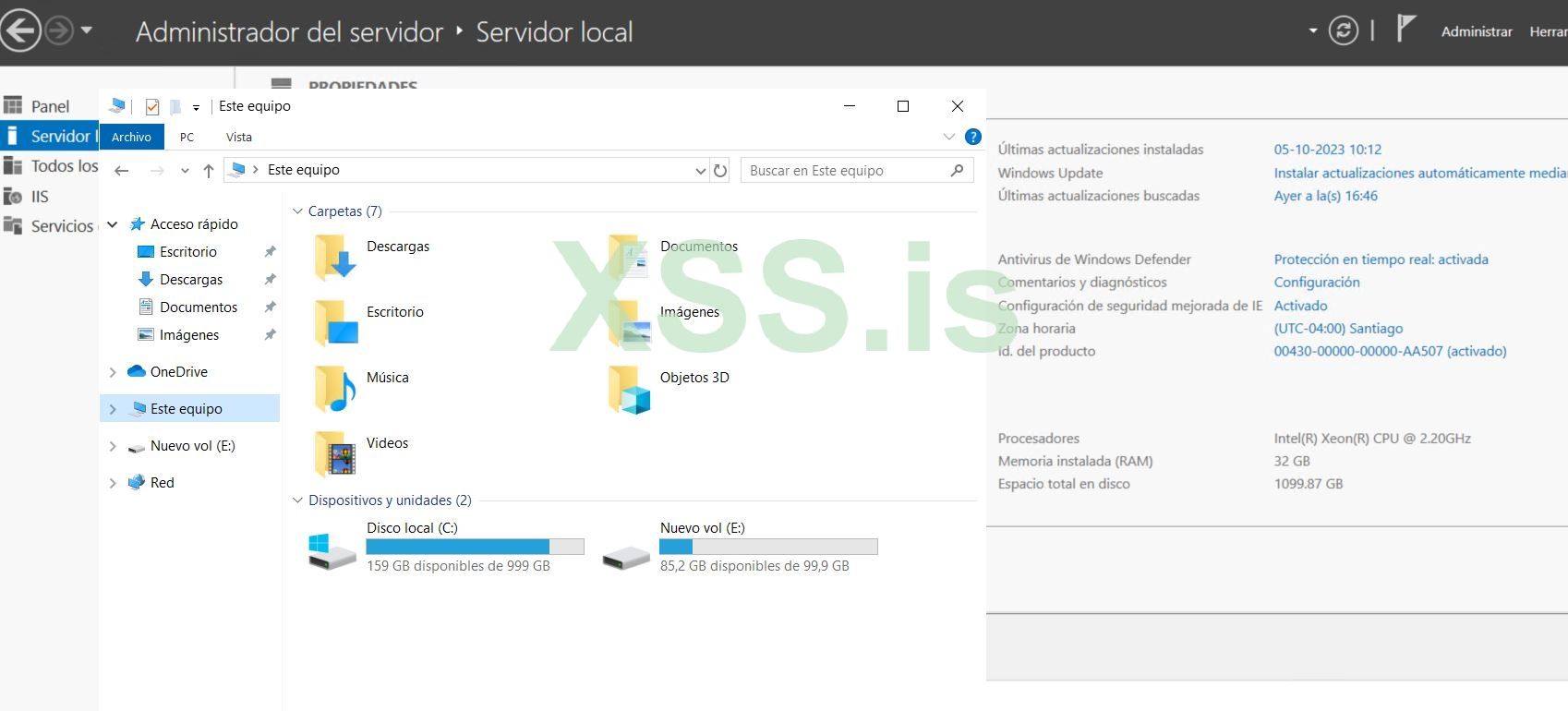Viewport: 1568px width, 711px height.
Task: Expand the OneDrive tree node
Action: coord(113,372)
